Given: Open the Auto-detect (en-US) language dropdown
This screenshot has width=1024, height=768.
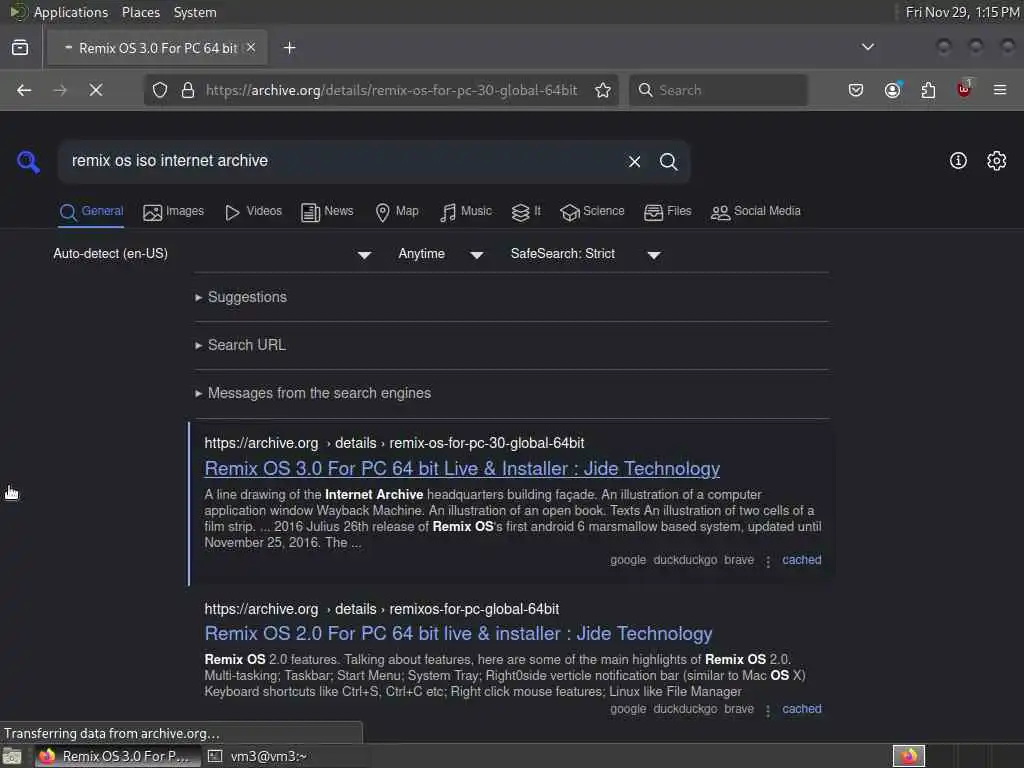Looking at the screenshot, I should point(212,254).
